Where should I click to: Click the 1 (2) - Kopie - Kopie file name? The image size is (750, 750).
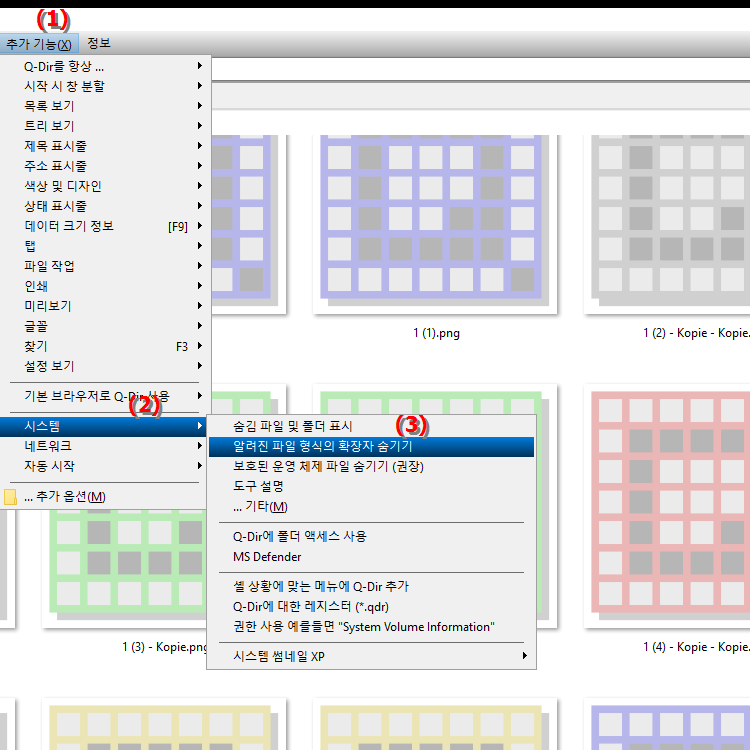tap(696, 333)
